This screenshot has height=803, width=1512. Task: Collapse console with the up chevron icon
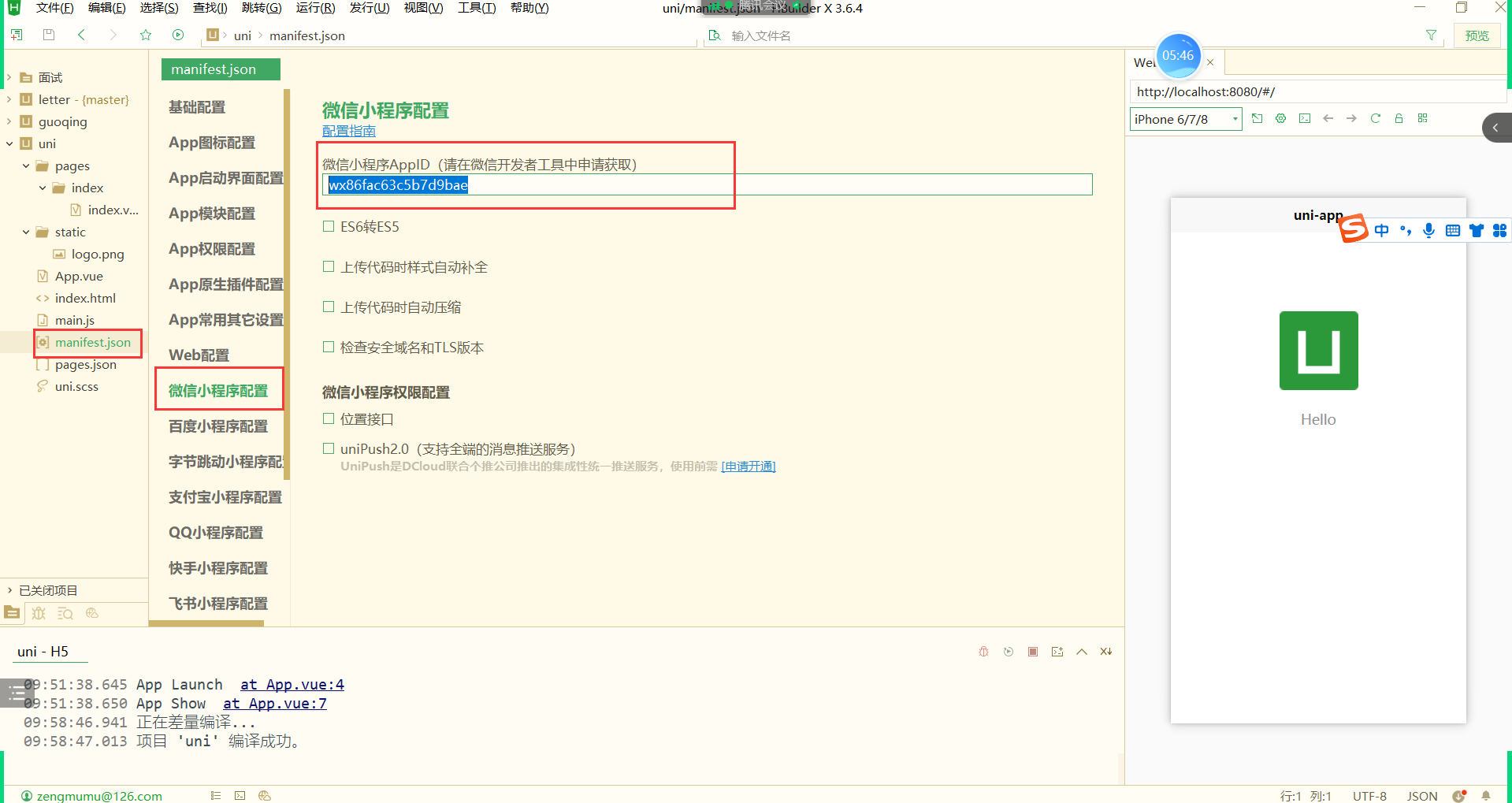[1082, 652]
